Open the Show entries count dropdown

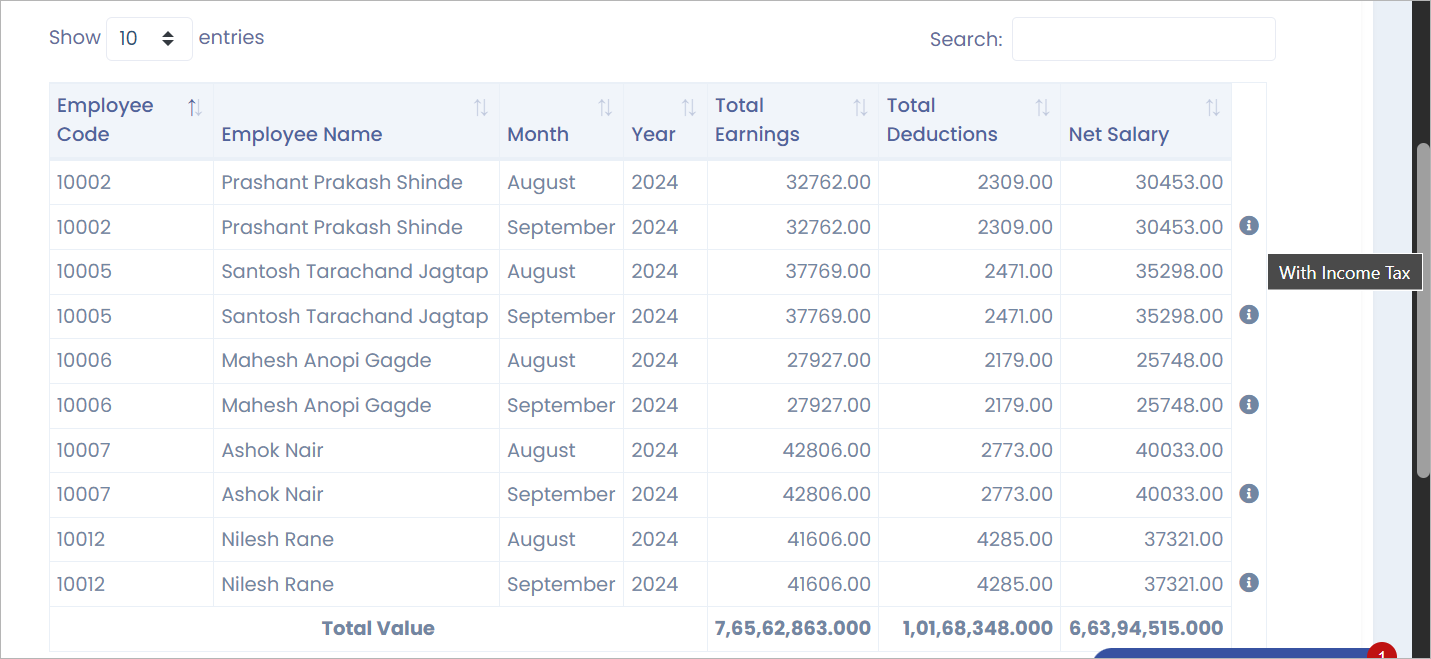148,39
